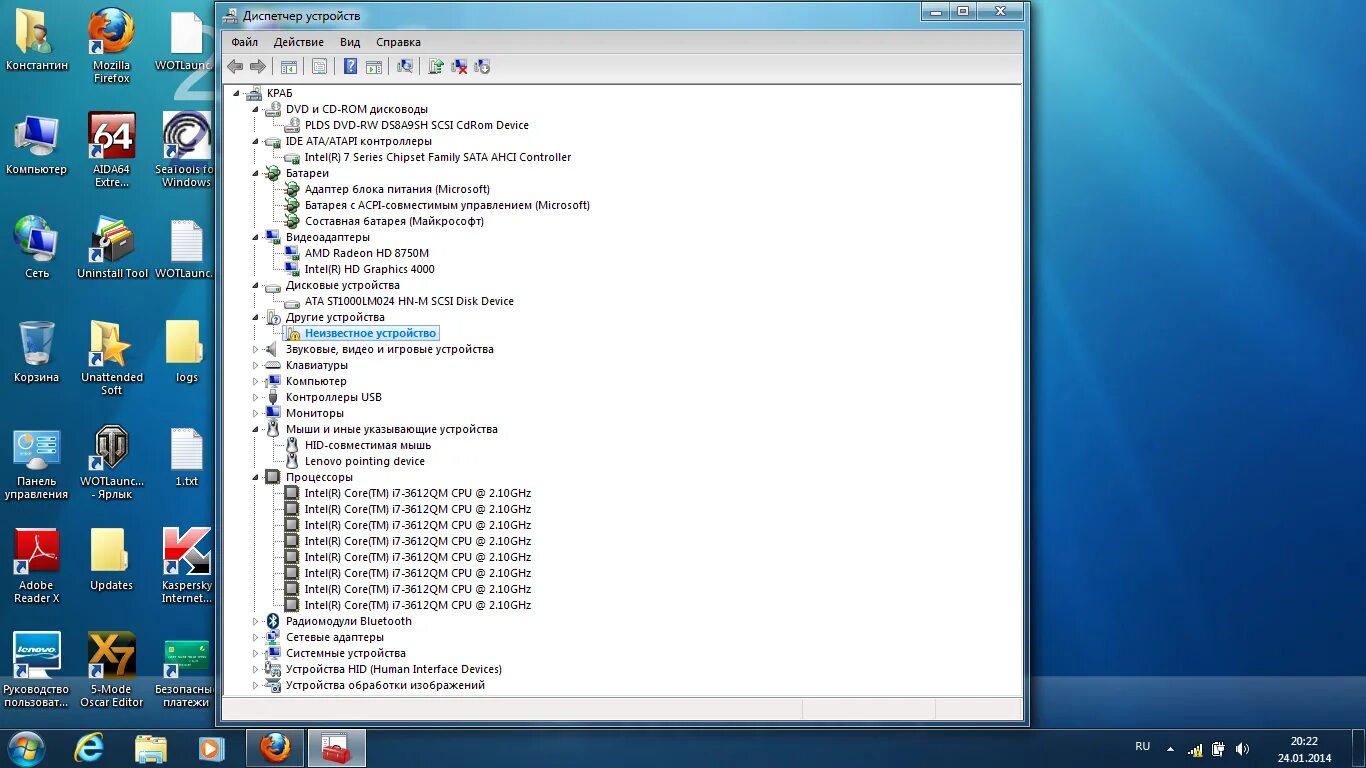Open the network signal tray icon
1366x768 pixels.
tap(1195, 749)
